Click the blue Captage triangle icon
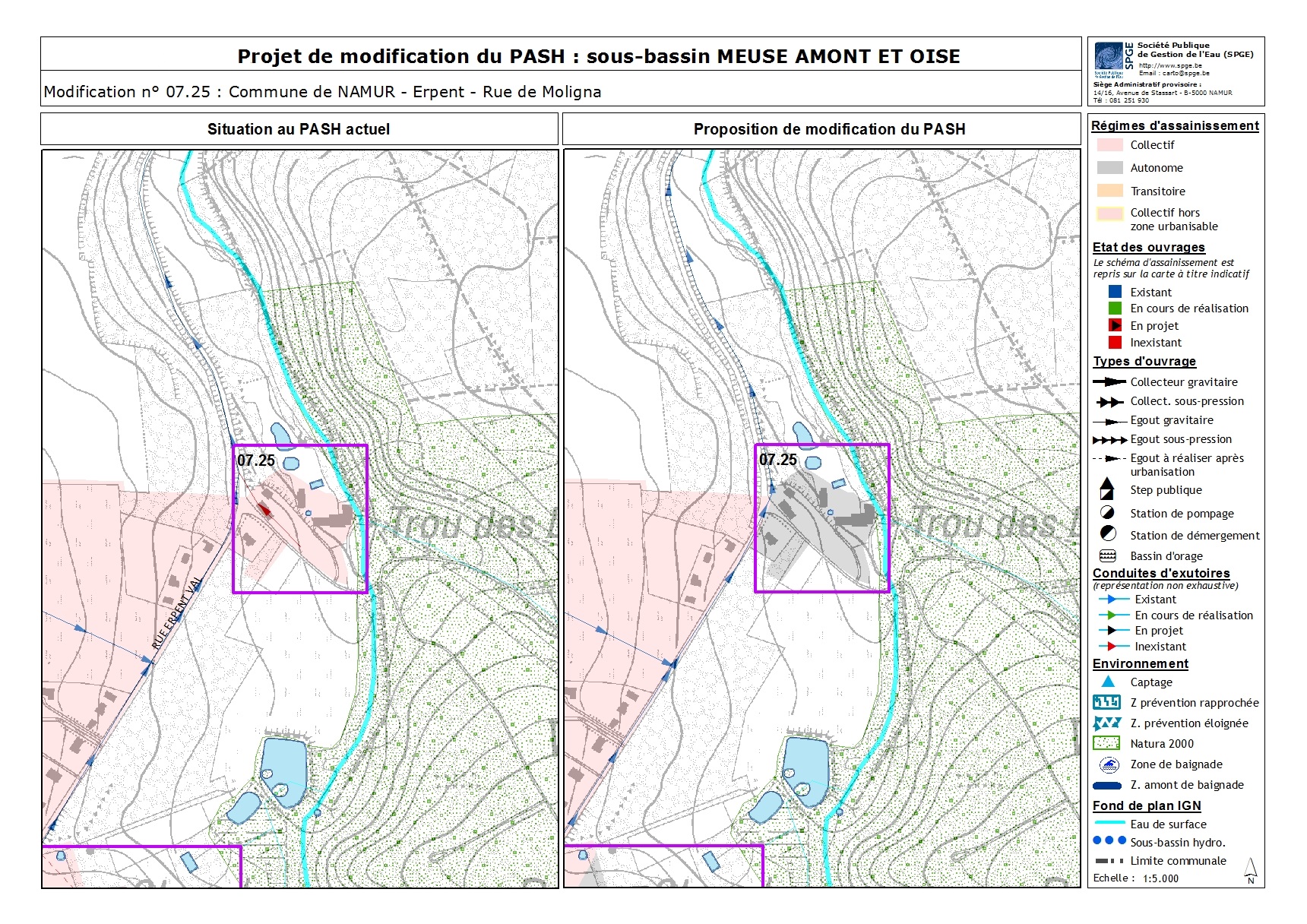The width and height of the screenshot is (1307, 924). [1108, 682]
